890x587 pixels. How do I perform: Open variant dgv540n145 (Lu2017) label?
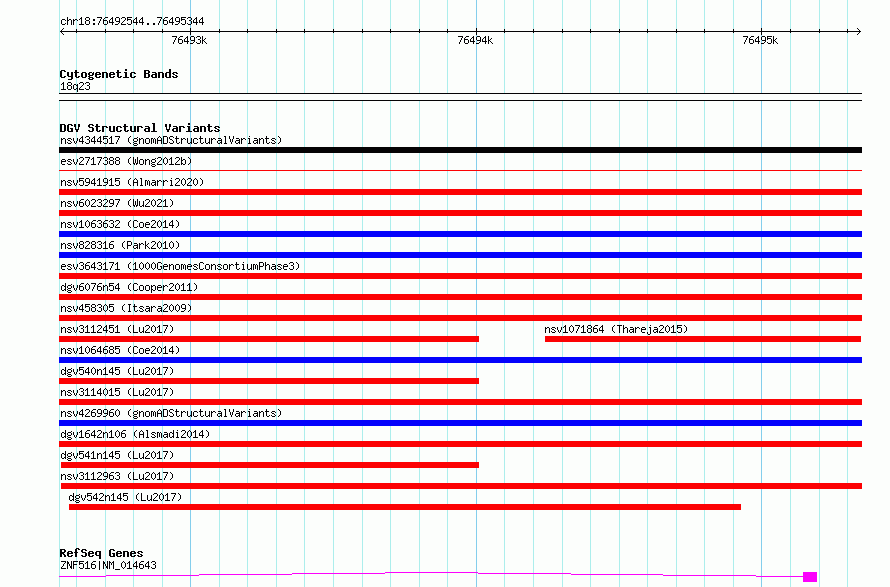pyautogui.click(x=117, y=371)
